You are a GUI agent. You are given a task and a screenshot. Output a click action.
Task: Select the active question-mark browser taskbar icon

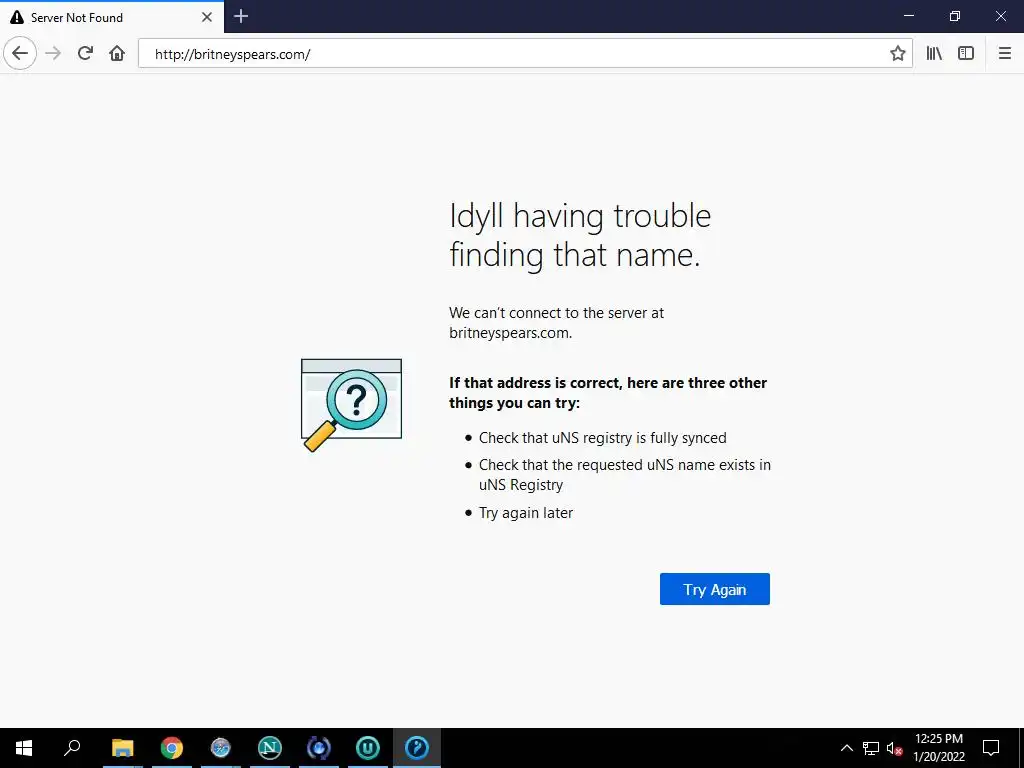(417, 748)
